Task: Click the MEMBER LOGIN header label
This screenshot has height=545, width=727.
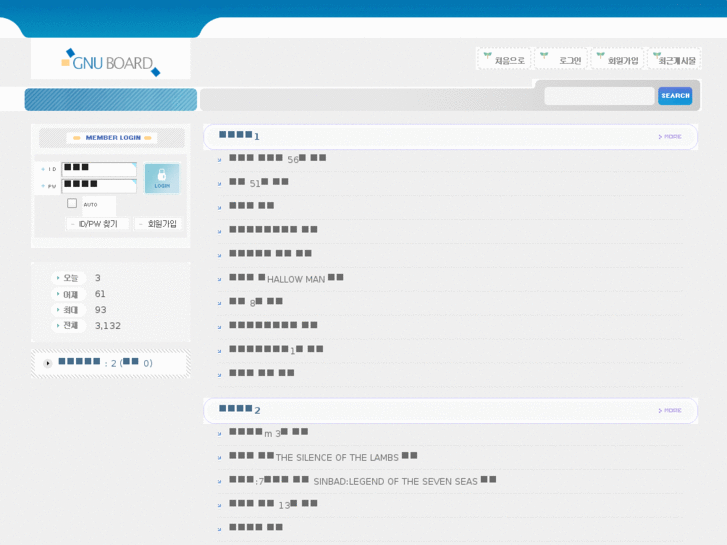Action: (112, 138)
